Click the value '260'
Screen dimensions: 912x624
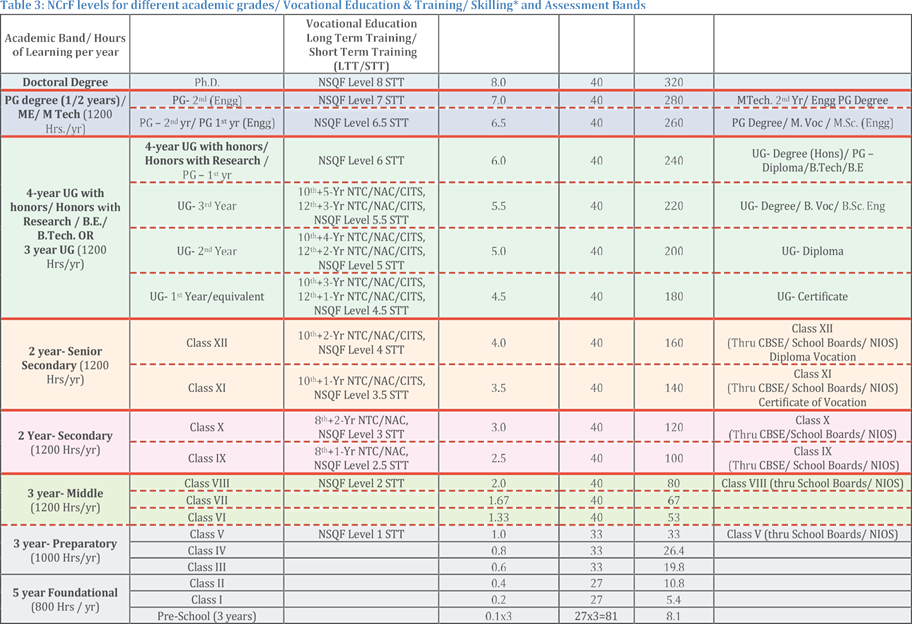pos(674,123)
